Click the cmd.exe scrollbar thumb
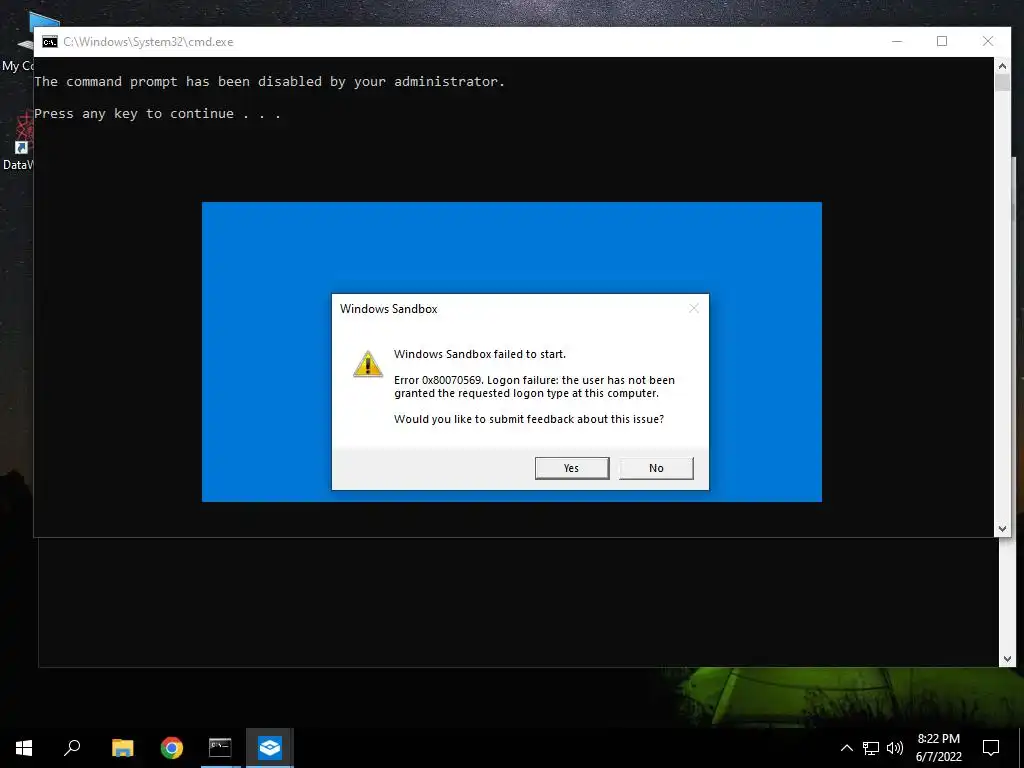This screenshot has width=1024, height=768. pos(1002,82)
